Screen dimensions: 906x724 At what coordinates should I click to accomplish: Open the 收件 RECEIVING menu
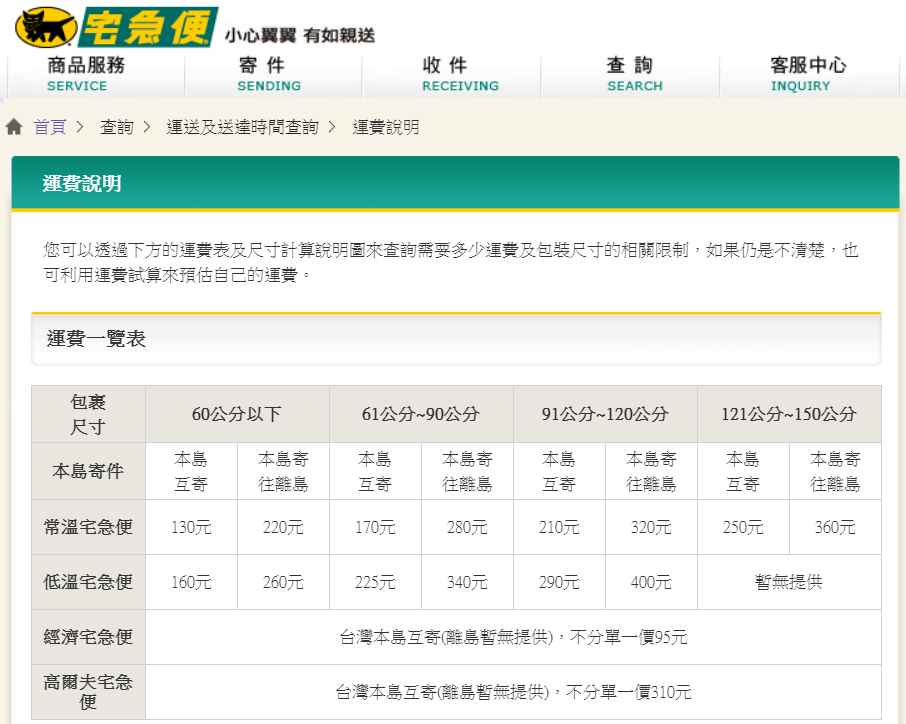click(x=460, y=74)
